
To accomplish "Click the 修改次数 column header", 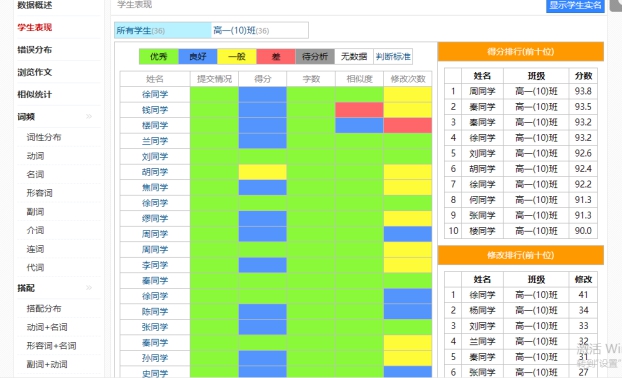I will [x=408, y=79].
